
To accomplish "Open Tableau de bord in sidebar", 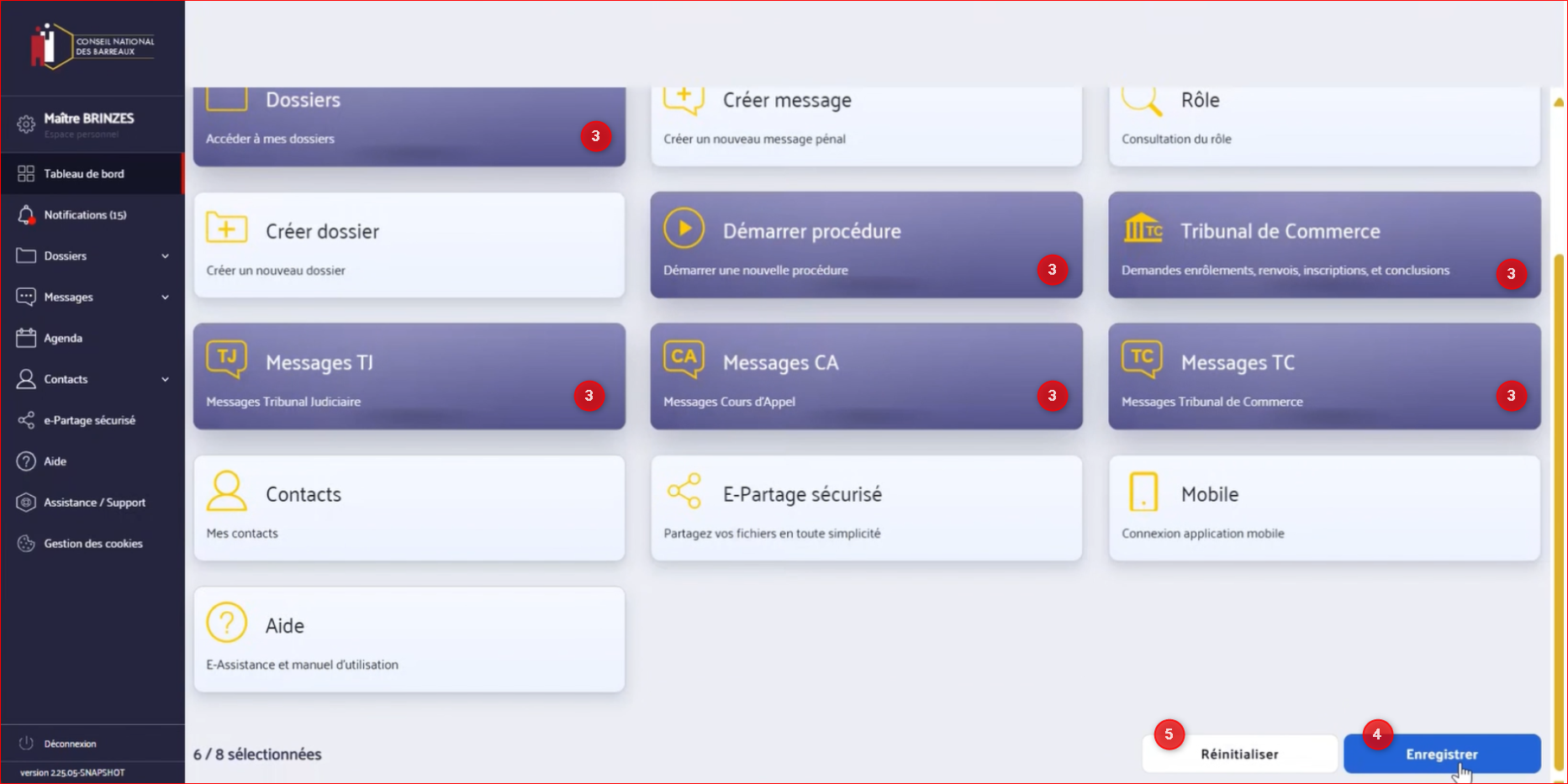I will [x=84, y=174].
